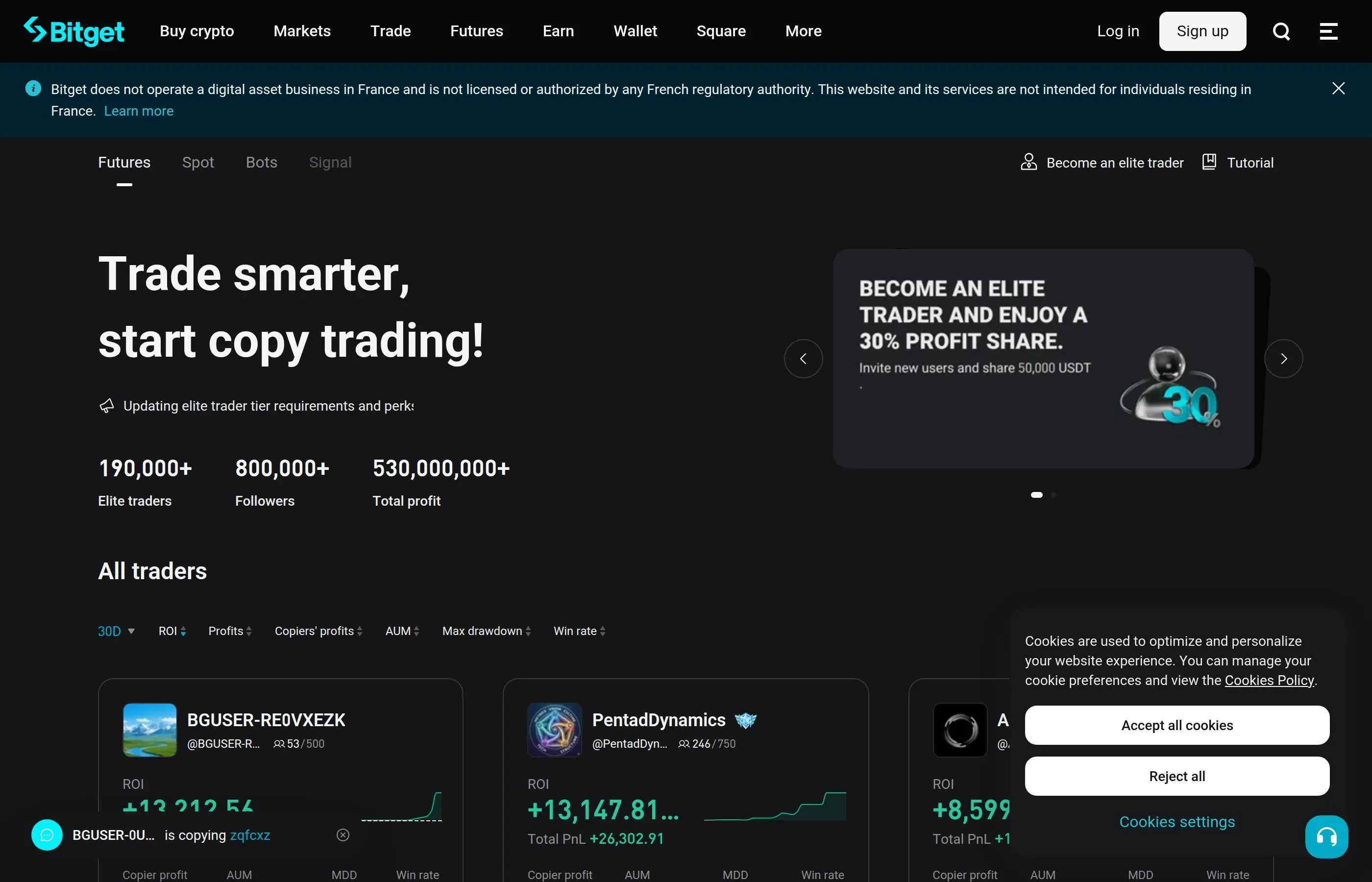The height and width of the screenshot is (882, 1372).
Task: Click the Become an elite trader icon
Action: click(x=1029, y=162)
